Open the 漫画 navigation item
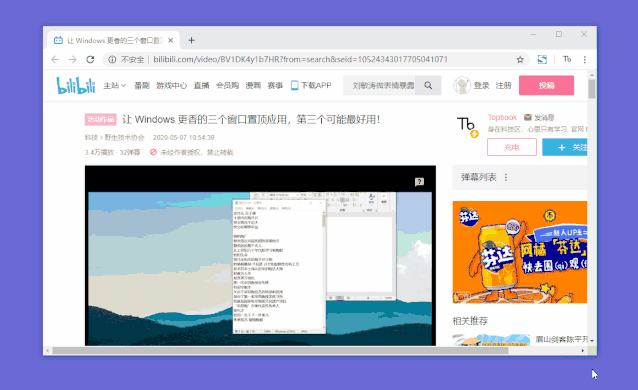The width and height of the screenshot is (638, 390). pyautogui.click(x=253, y=85)
